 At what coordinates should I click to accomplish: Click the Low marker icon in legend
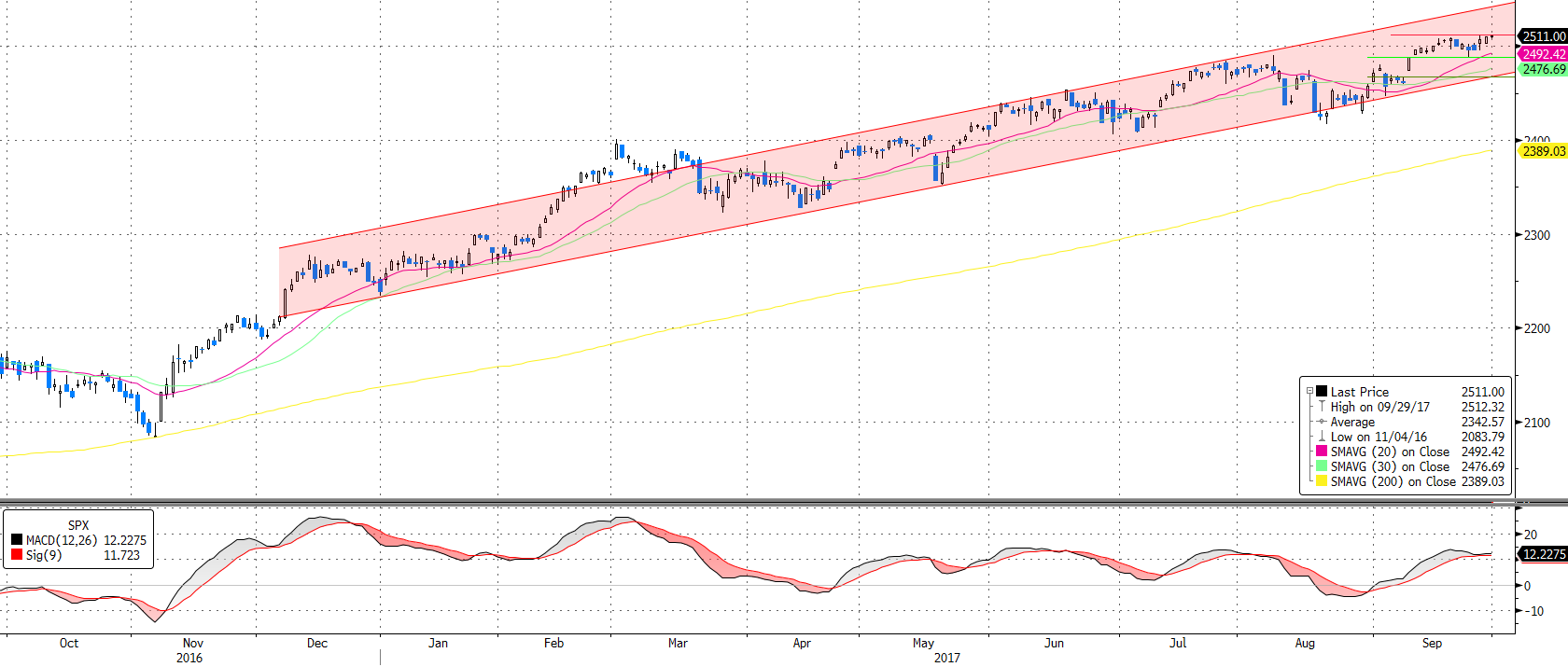click(1322, 437)
